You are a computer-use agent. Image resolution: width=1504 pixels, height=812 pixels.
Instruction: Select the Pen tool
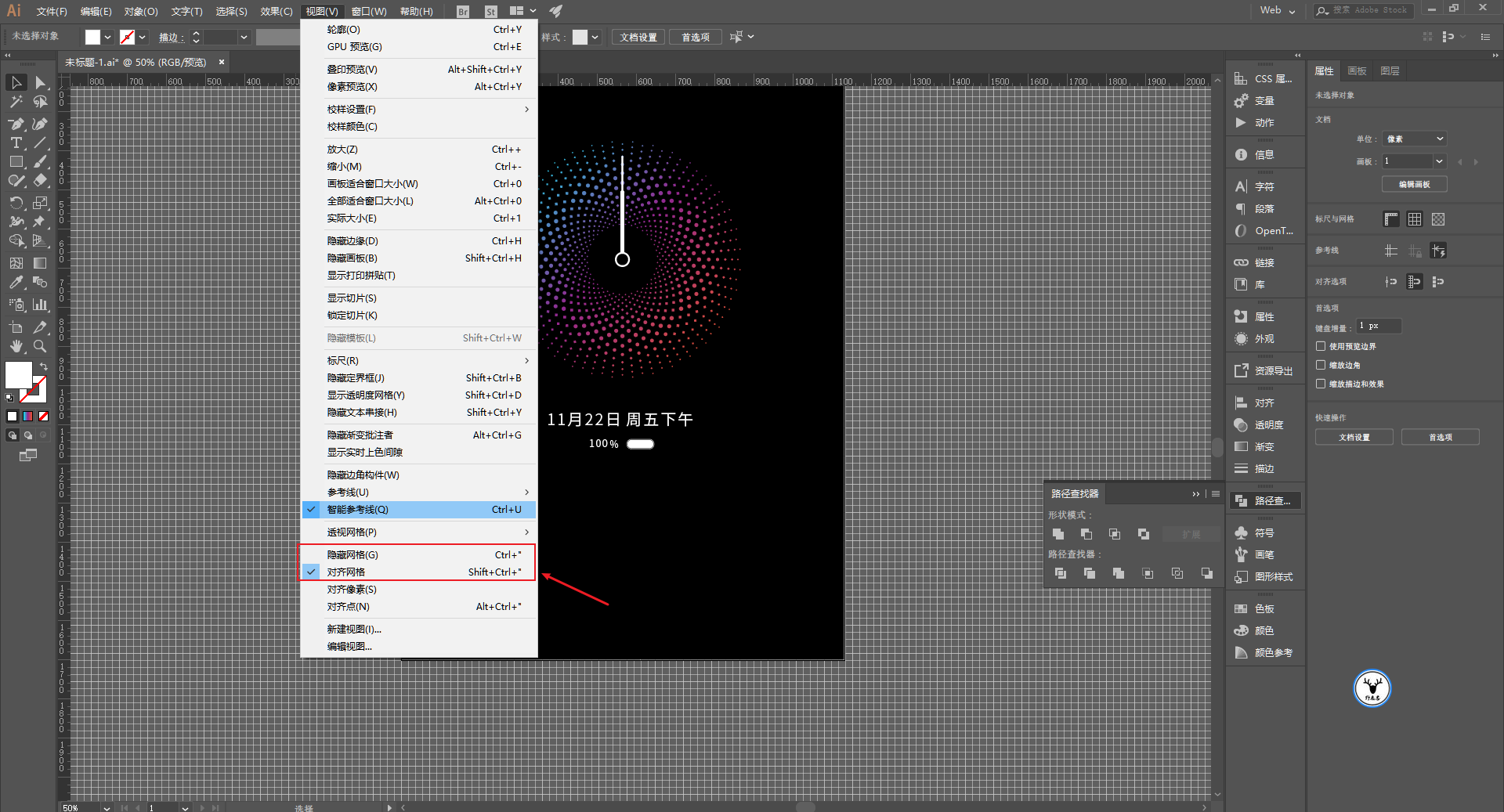click(16, 124)
